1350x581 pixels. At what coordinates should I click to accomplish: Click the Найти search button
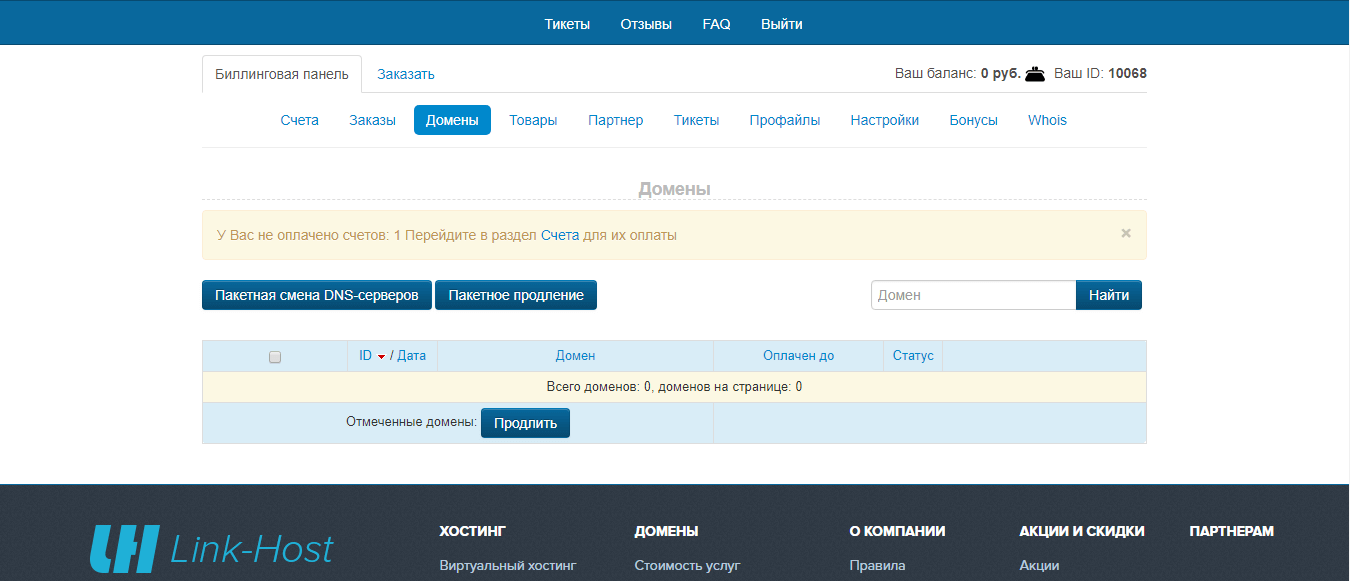tap(1108, 295)
